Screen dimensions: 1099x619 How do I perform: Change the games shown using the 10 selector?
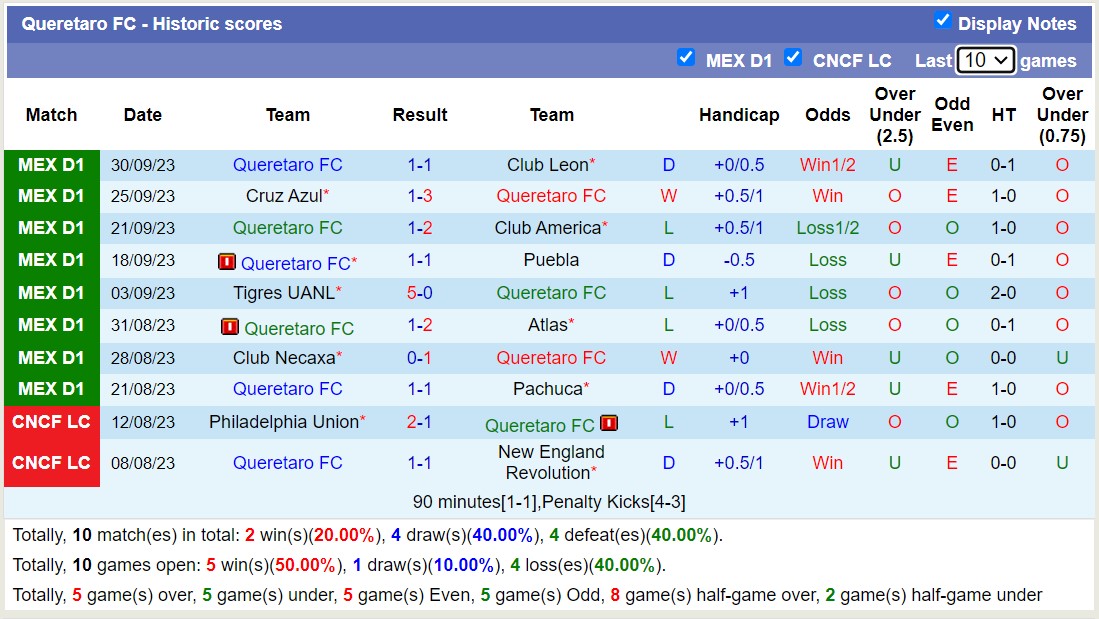(986, 60)
